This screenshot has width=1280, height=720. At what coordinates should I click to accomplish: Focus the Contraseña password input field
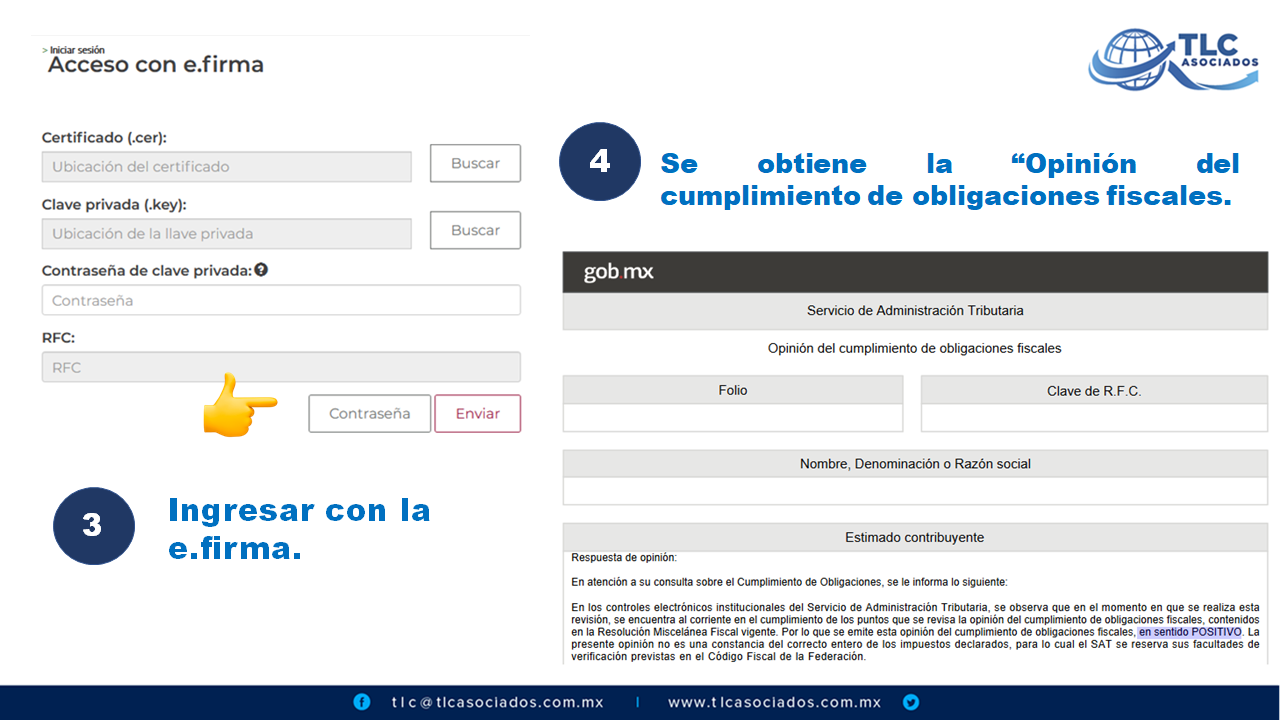[x=281, y=300]
